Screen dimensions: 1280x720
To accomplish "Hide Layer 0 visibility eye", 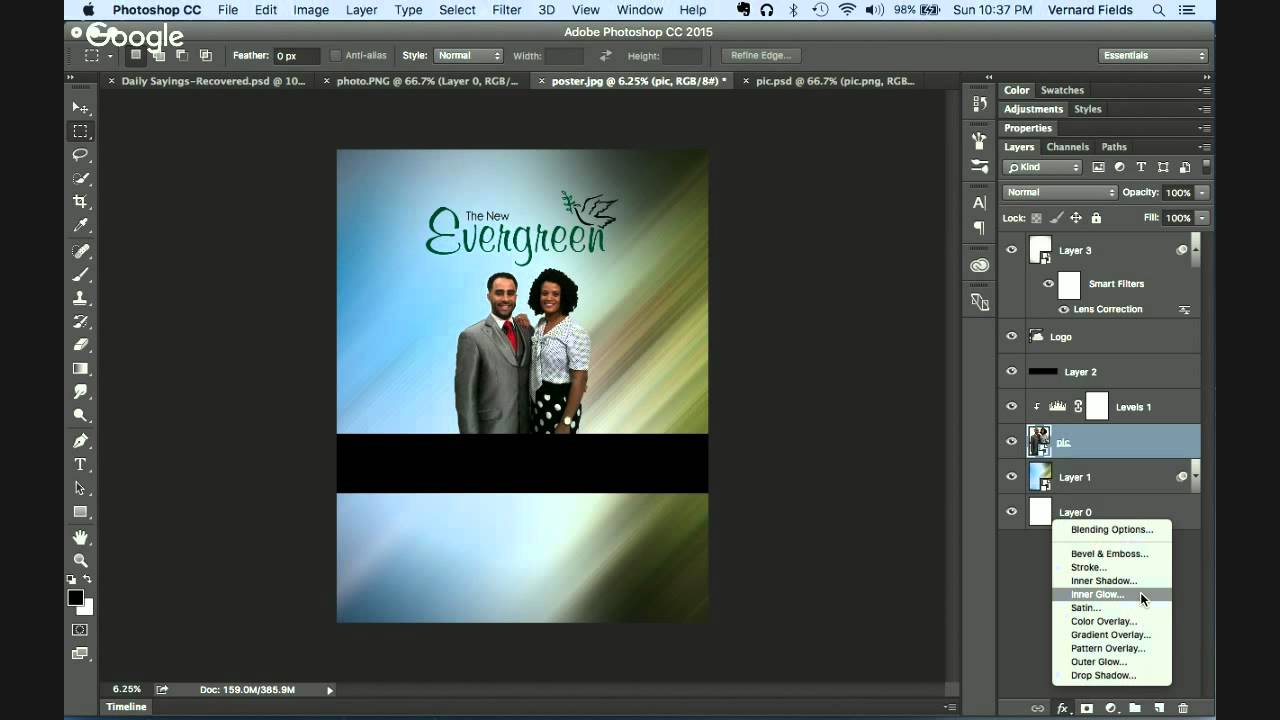I will pos(1011,511).
